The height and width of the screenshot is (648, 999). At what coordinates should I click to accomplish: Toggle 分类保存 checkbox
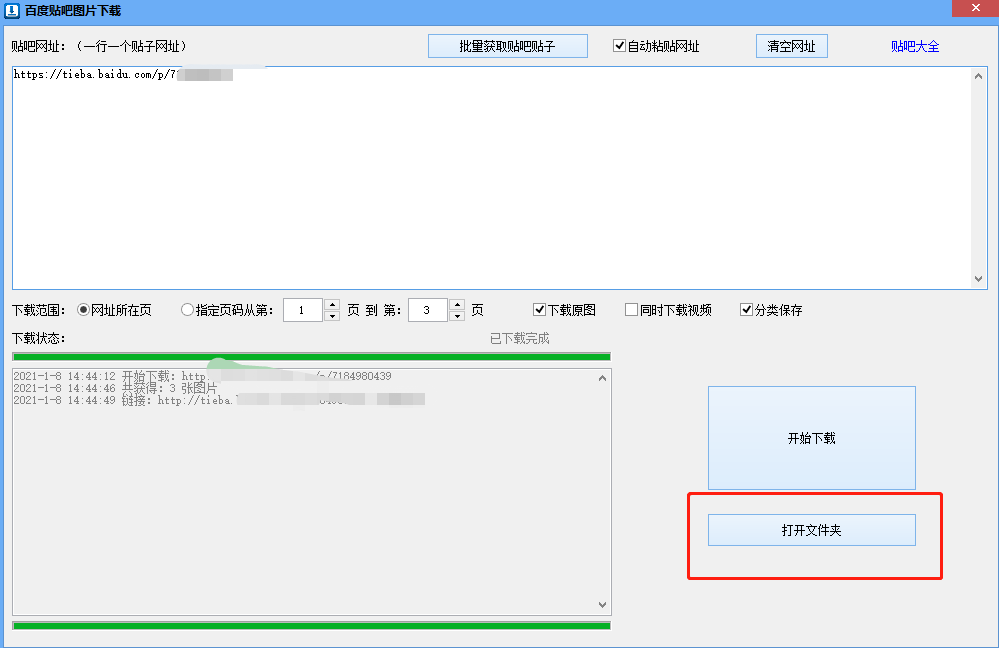click(747, 310)
